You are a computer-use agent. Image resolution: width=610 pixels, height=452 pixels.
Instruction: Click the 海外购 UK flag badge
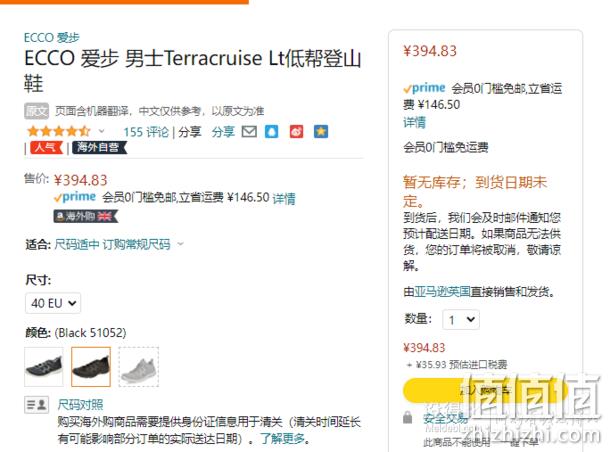coord(86,216)
